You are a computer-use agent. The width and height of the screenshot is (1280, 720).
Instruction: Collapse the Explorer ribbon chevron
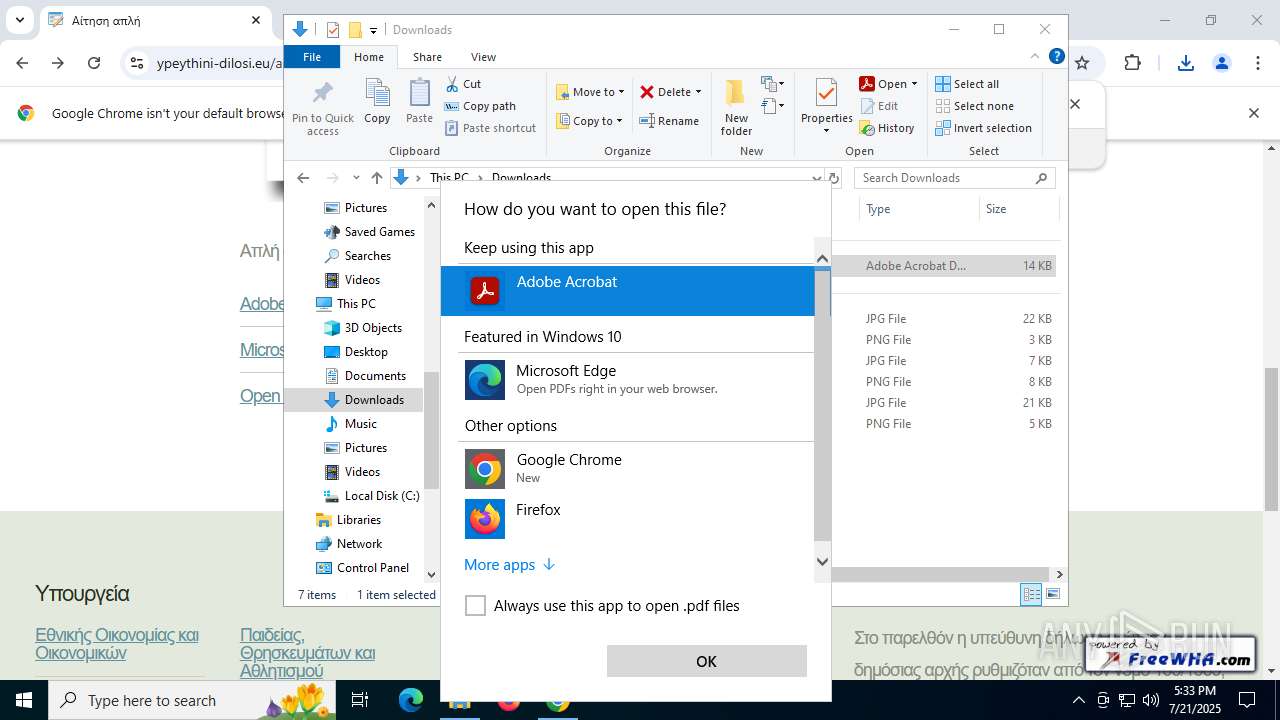[1035, 56]
